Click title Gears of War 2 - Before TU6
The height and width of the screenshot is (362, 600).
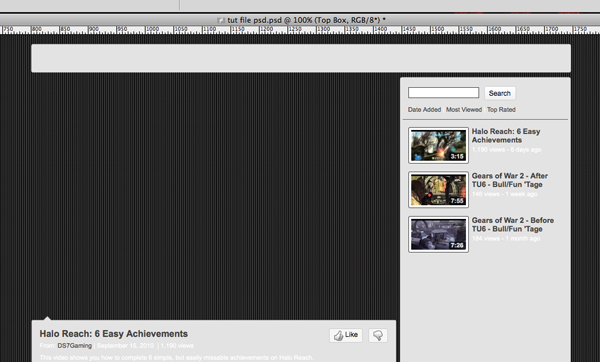click(513, 225)
